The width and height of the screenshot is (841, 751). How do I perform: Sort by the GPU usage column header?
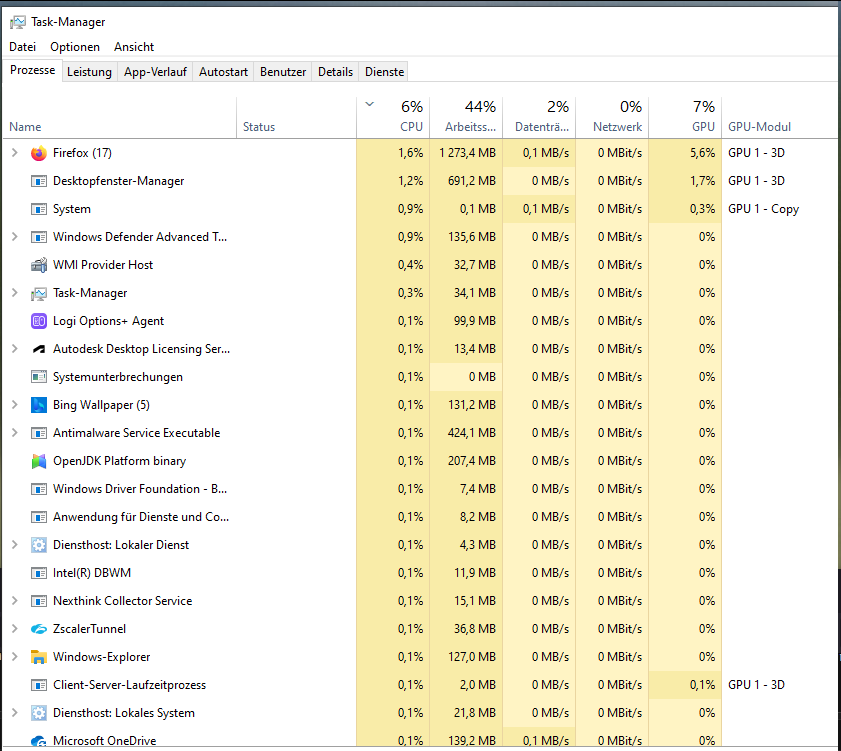[684, 117]
